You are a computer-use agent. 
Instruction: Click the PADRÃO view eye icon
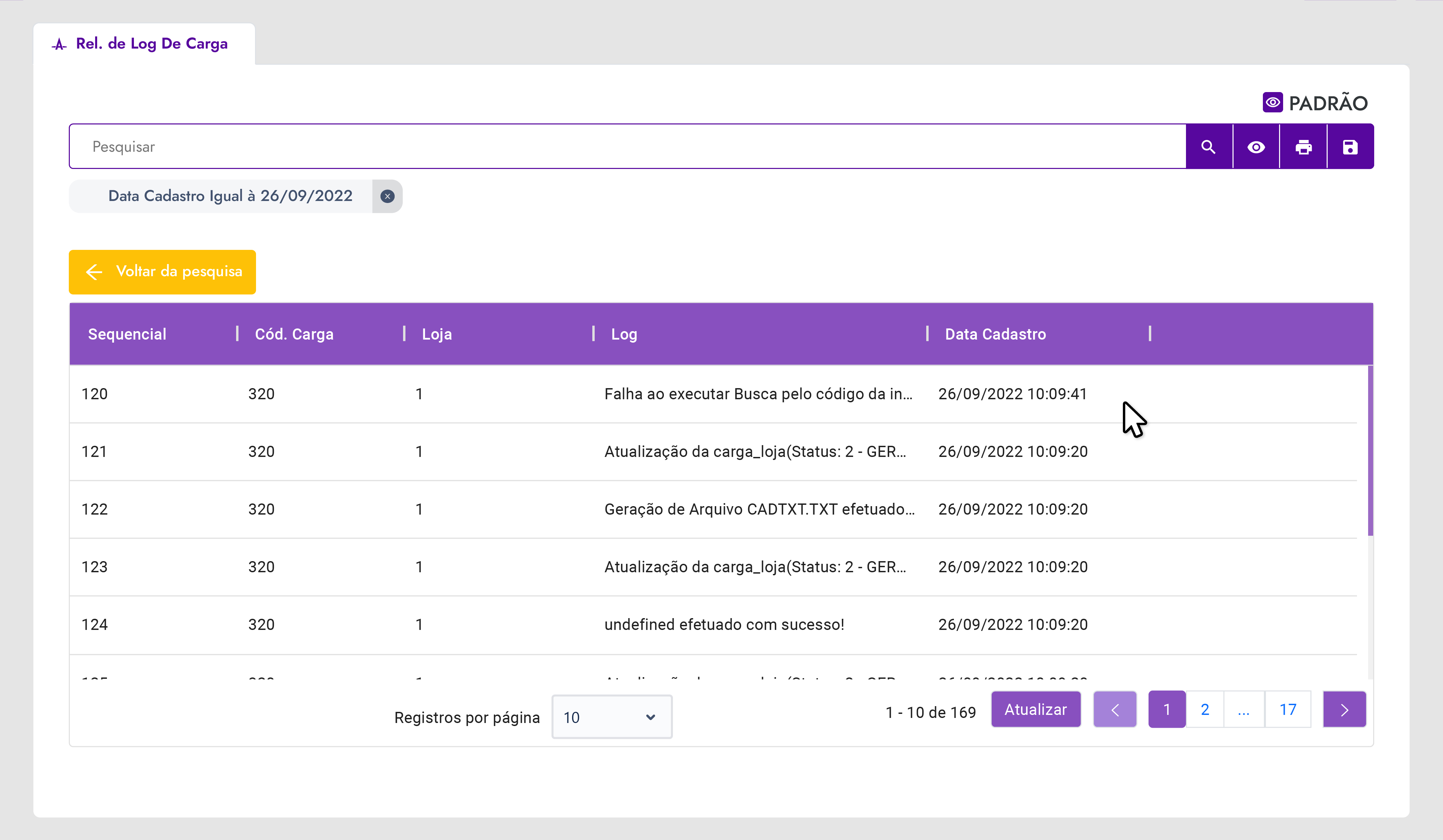pos(1272,103)
